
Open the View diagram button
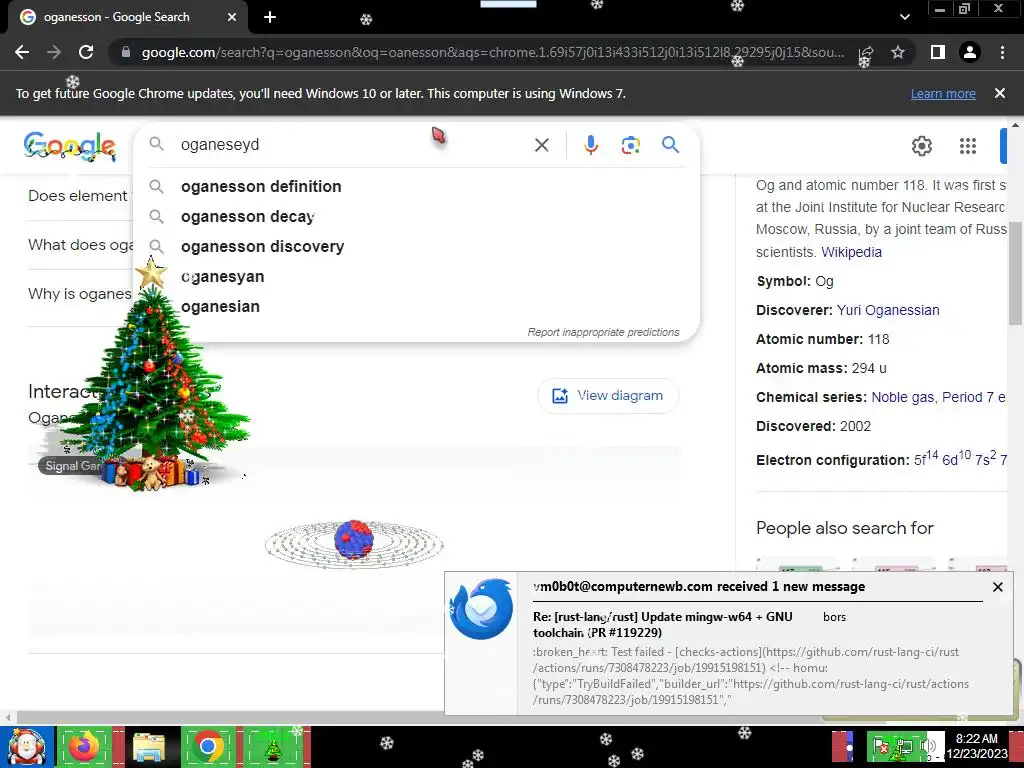(x=608, y=396)
